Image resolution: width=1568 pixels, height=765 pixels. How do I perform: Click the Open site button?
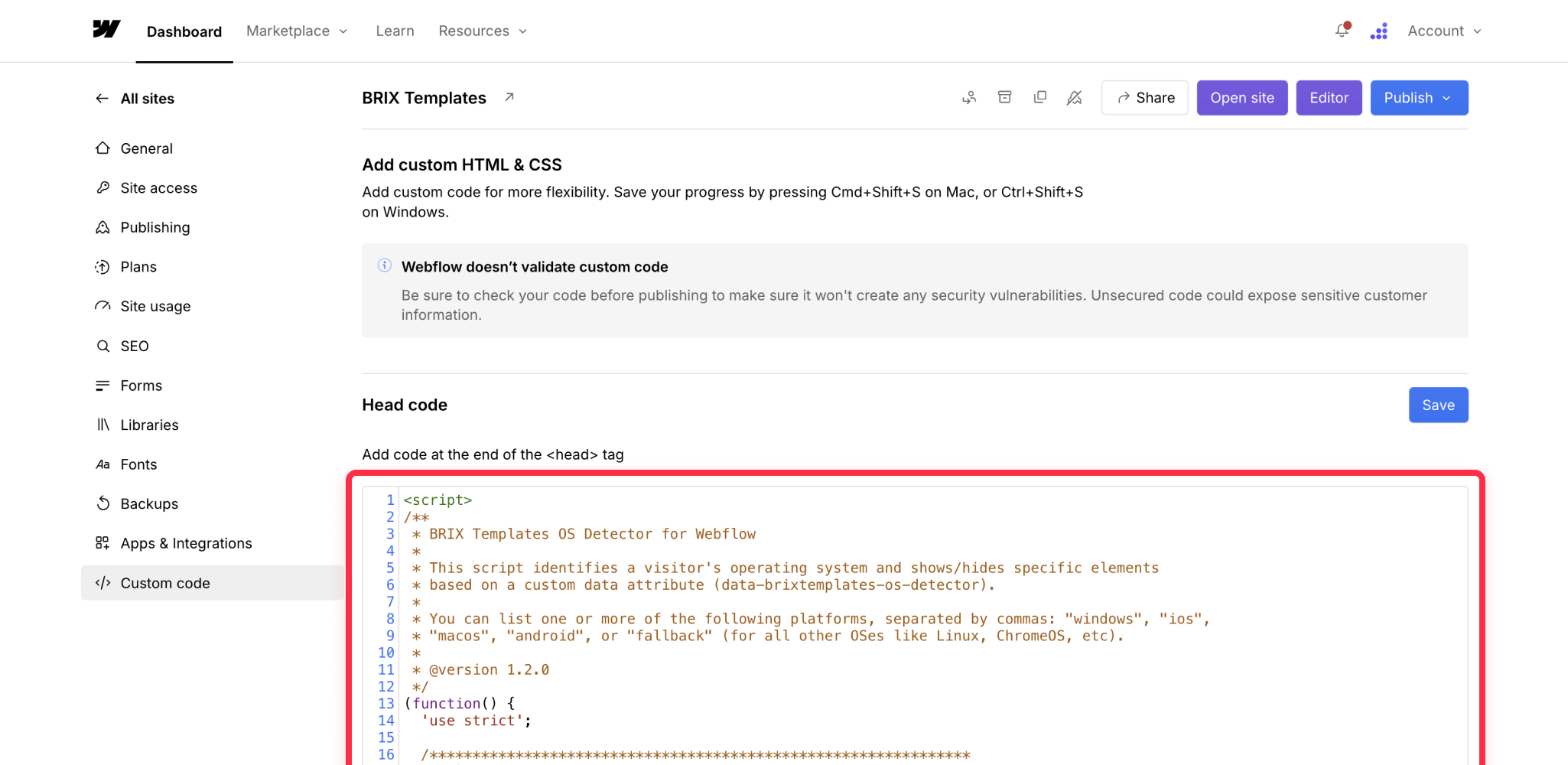[1242, 98]
